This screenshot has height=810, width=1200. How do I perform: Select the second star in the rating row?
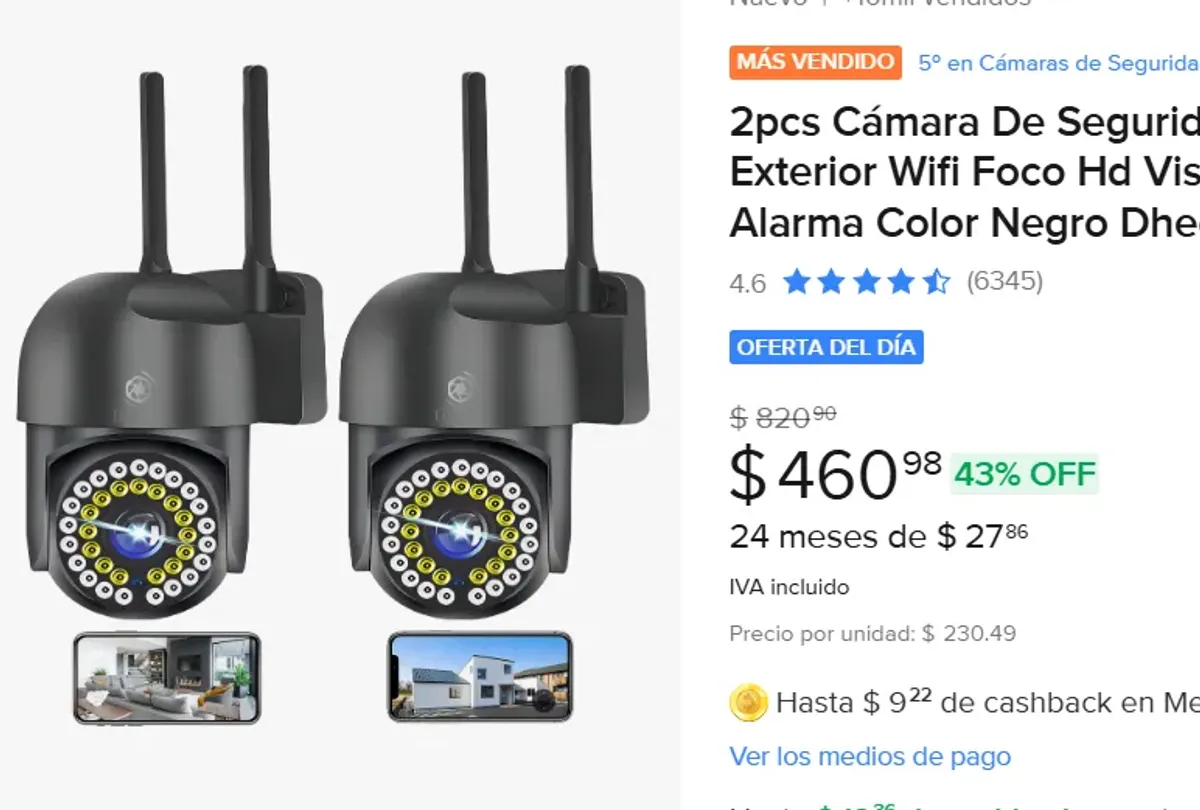[x=833, y=281]
